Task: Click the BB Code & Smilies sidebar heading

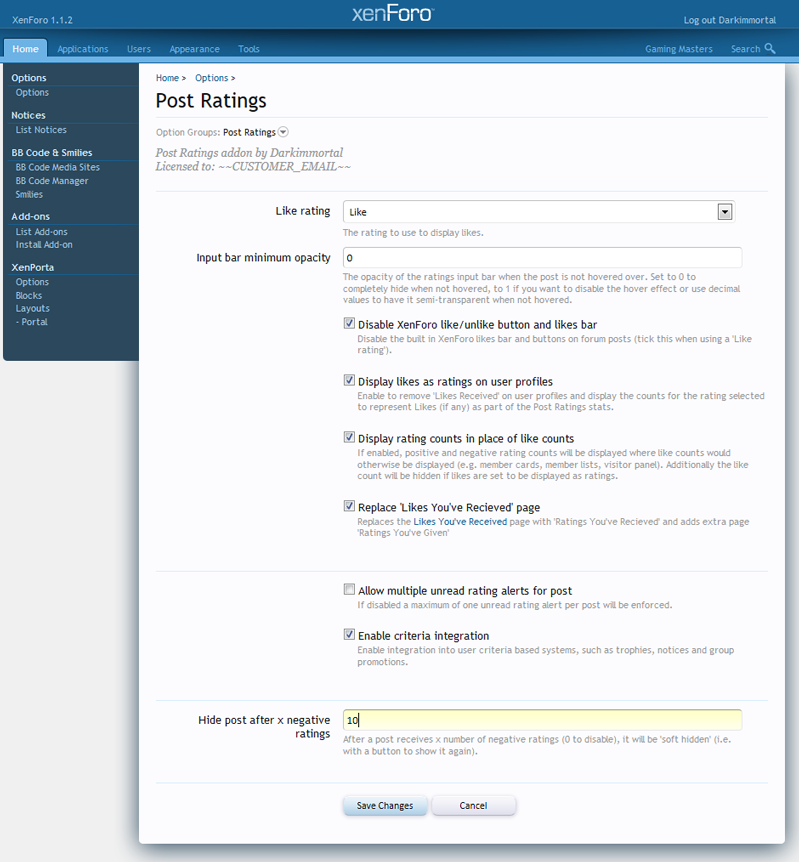Action: [x=52, y=153]
